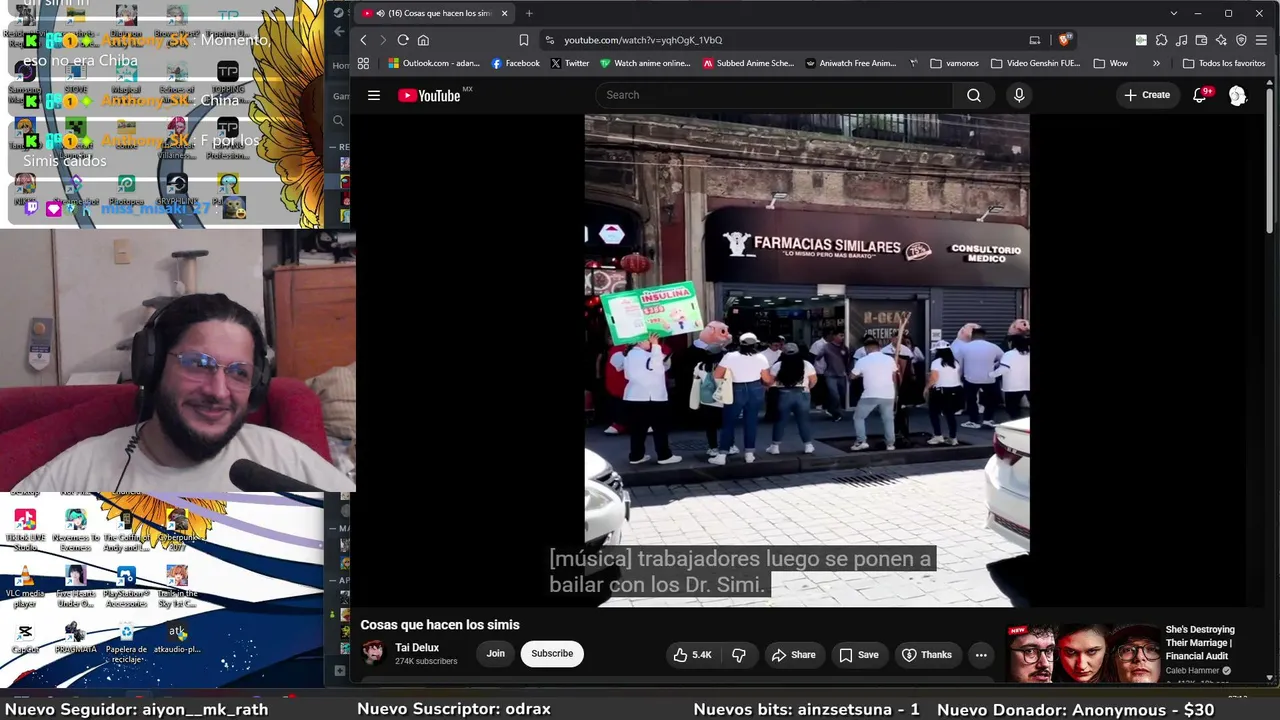Share the video
The height and width of the screenshot is (720, 1280).
click(x=793, y=655)
